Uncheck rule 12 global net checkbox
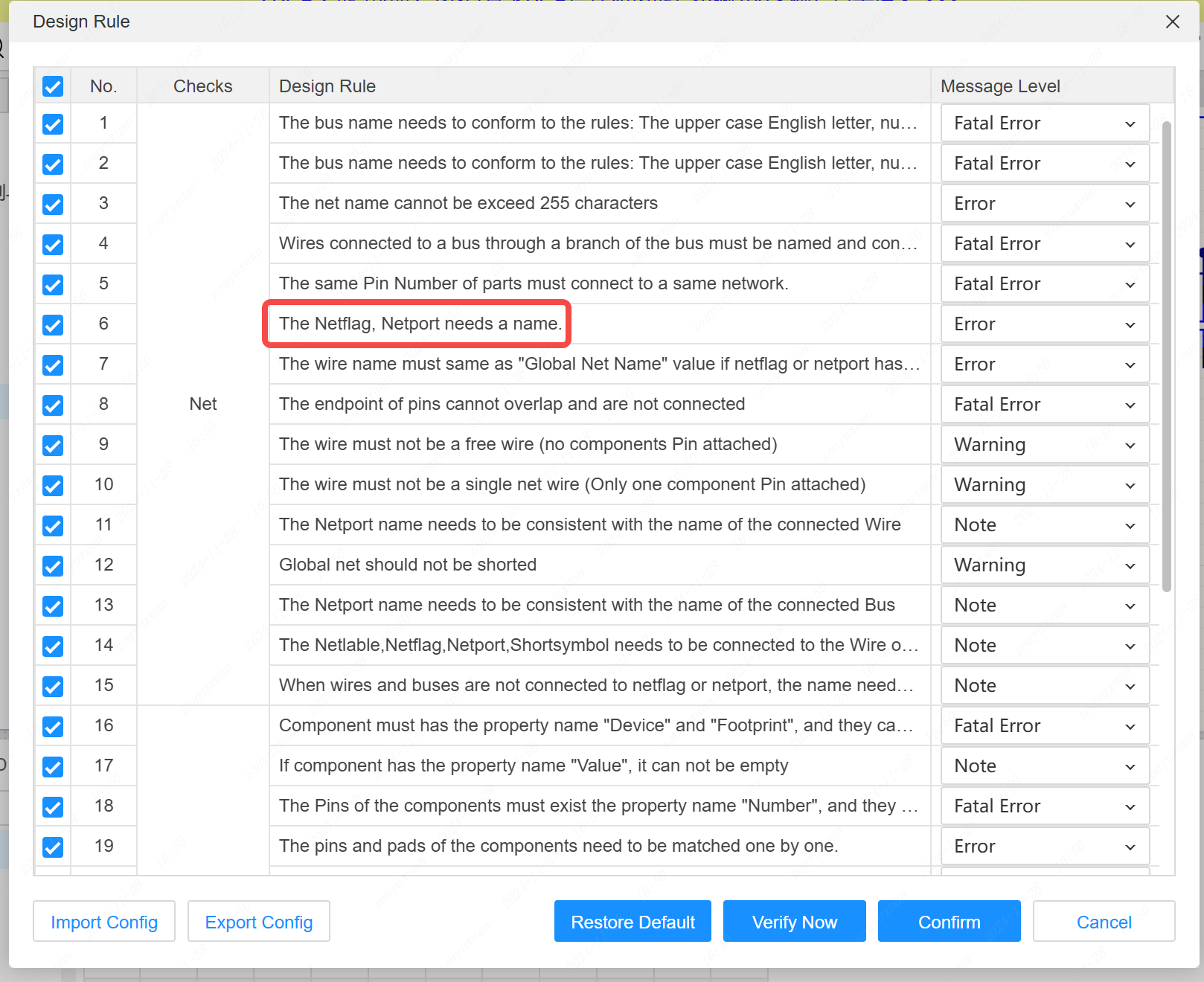1204x982 pixels. 53,565
